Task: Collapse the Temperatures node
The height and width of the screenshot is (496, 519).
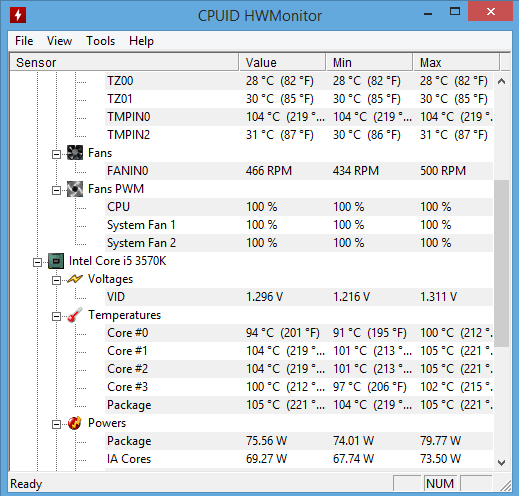Action: coord(56,316)
